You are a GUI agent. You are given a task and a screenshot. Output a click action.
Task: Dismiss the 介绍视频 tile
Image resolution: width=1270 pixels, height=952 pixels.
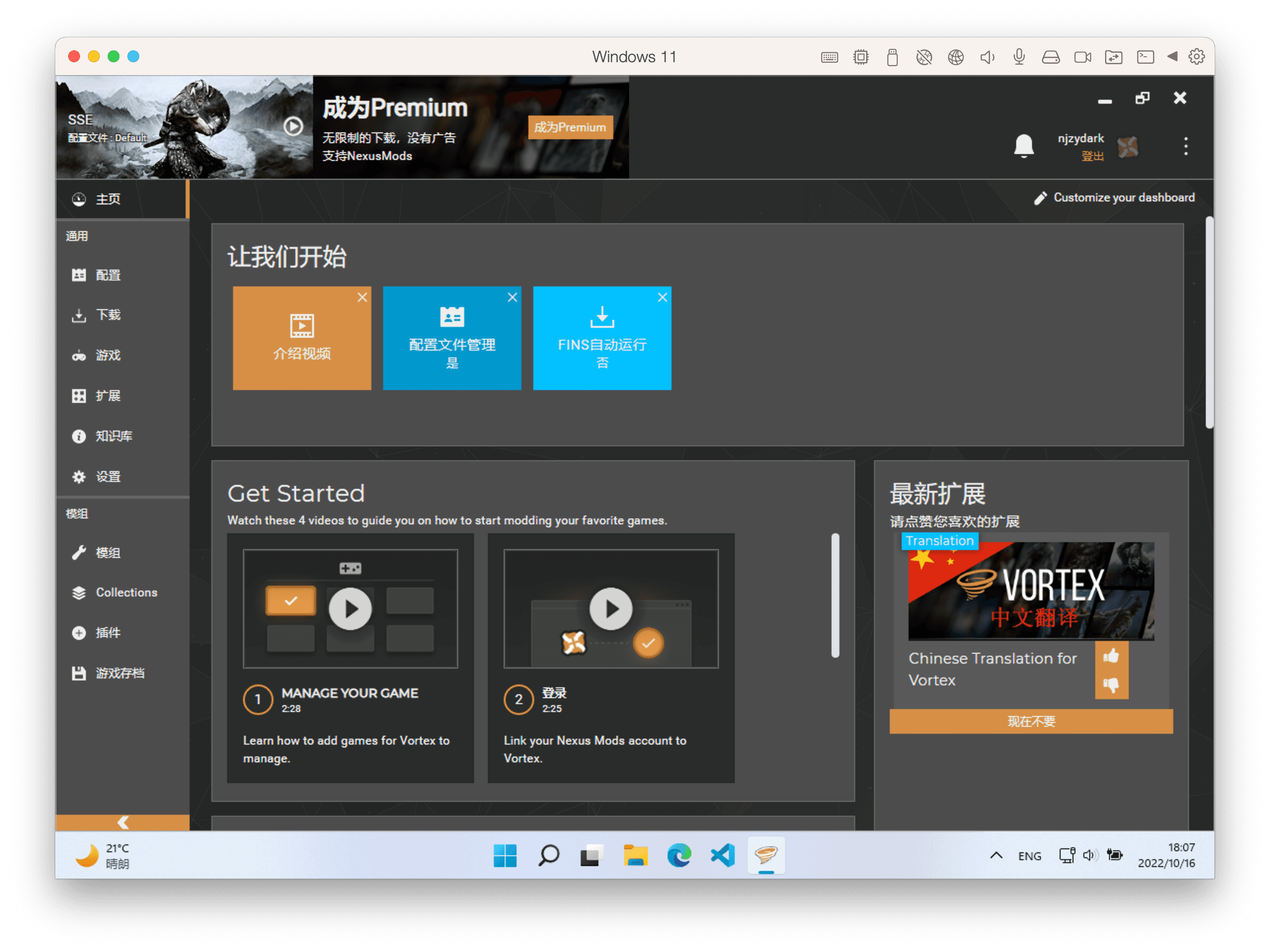click(x=362, y=297)
